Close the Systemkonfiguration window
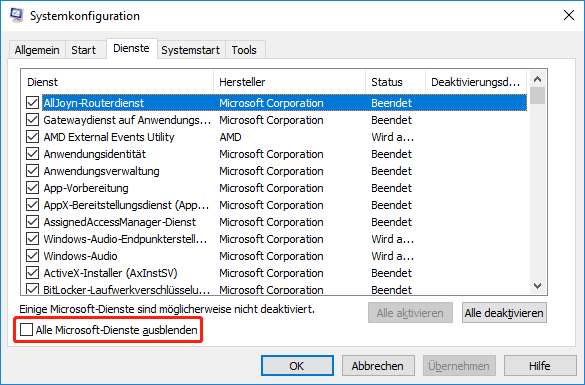Image resolution: width=585 pixels, height=385 pixels. 569,15
